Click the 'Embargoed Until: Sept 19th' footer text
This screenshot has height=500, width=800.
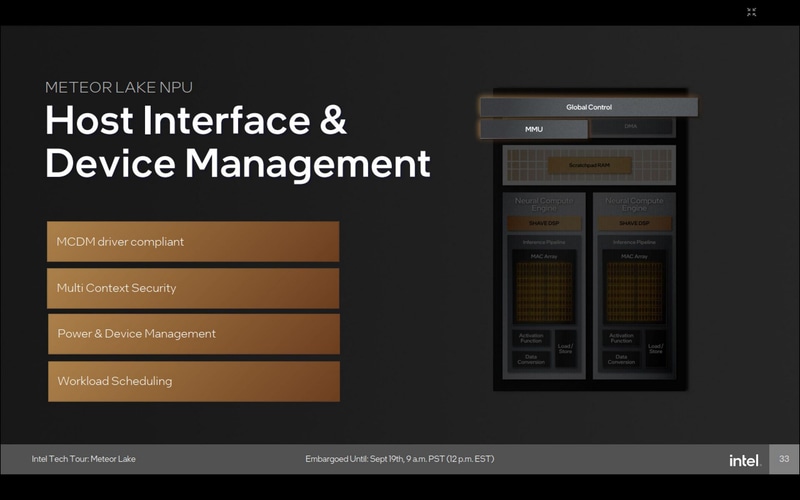click(x=399, y=459)
